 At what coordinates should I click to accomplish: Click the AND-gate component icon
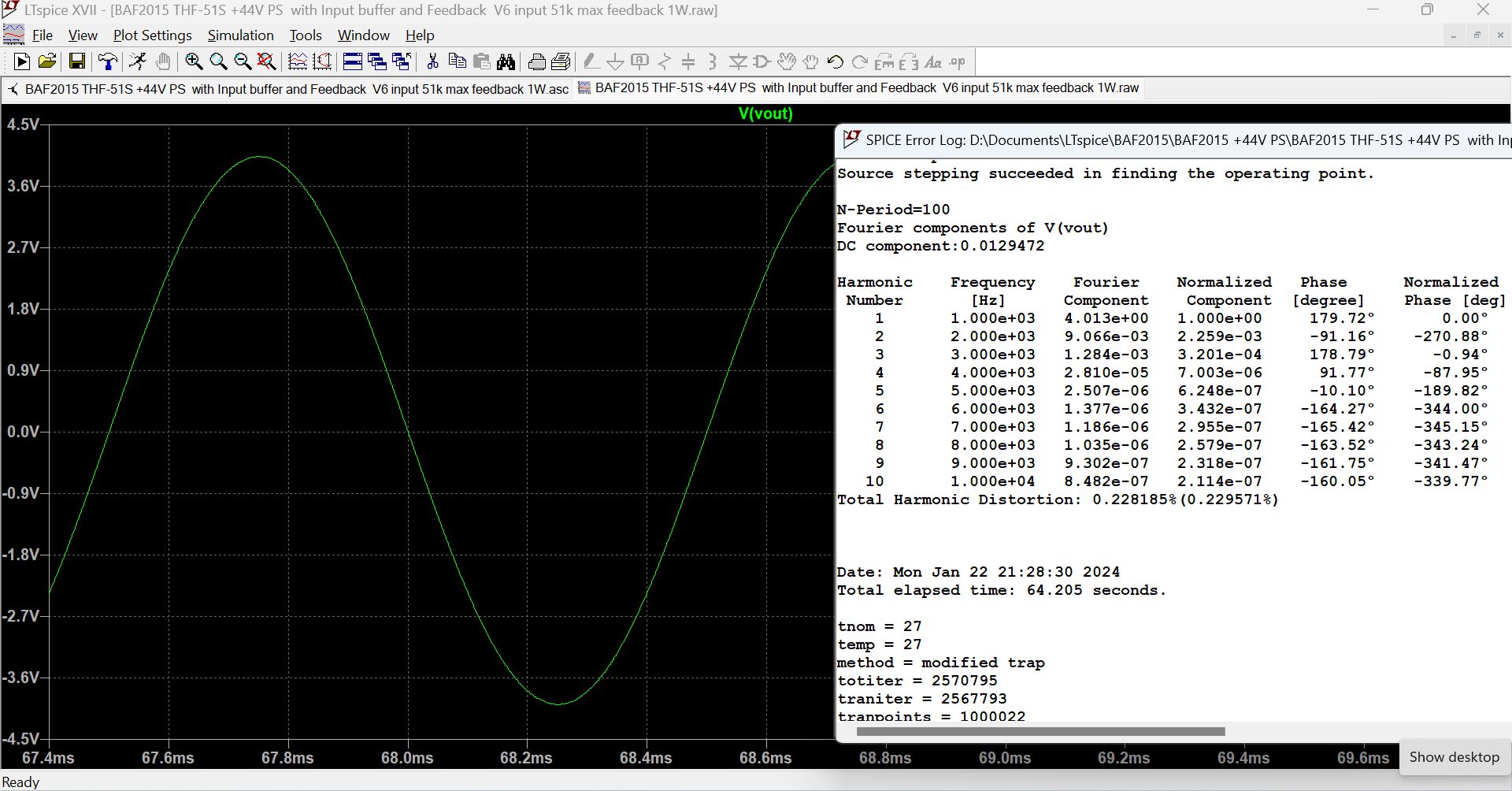762,61
